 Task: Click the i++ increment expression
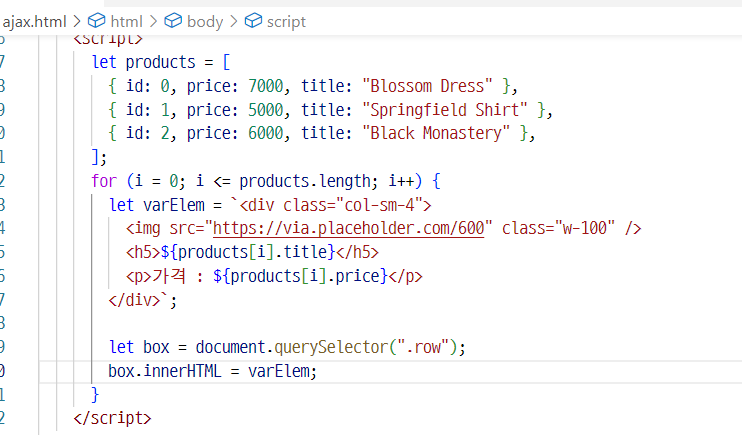pos(401,181)
